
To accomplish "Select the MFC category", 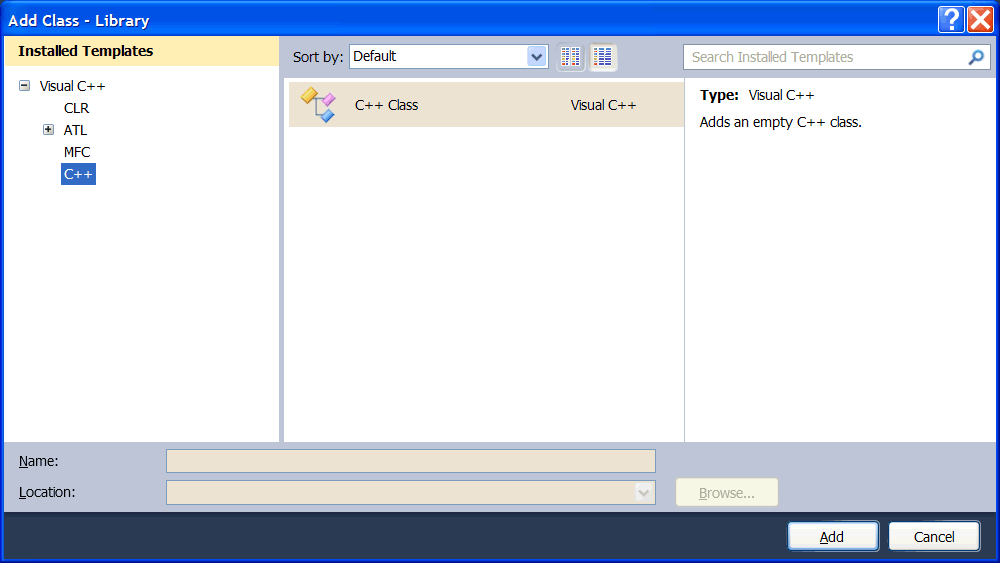I will click(77, 152).
